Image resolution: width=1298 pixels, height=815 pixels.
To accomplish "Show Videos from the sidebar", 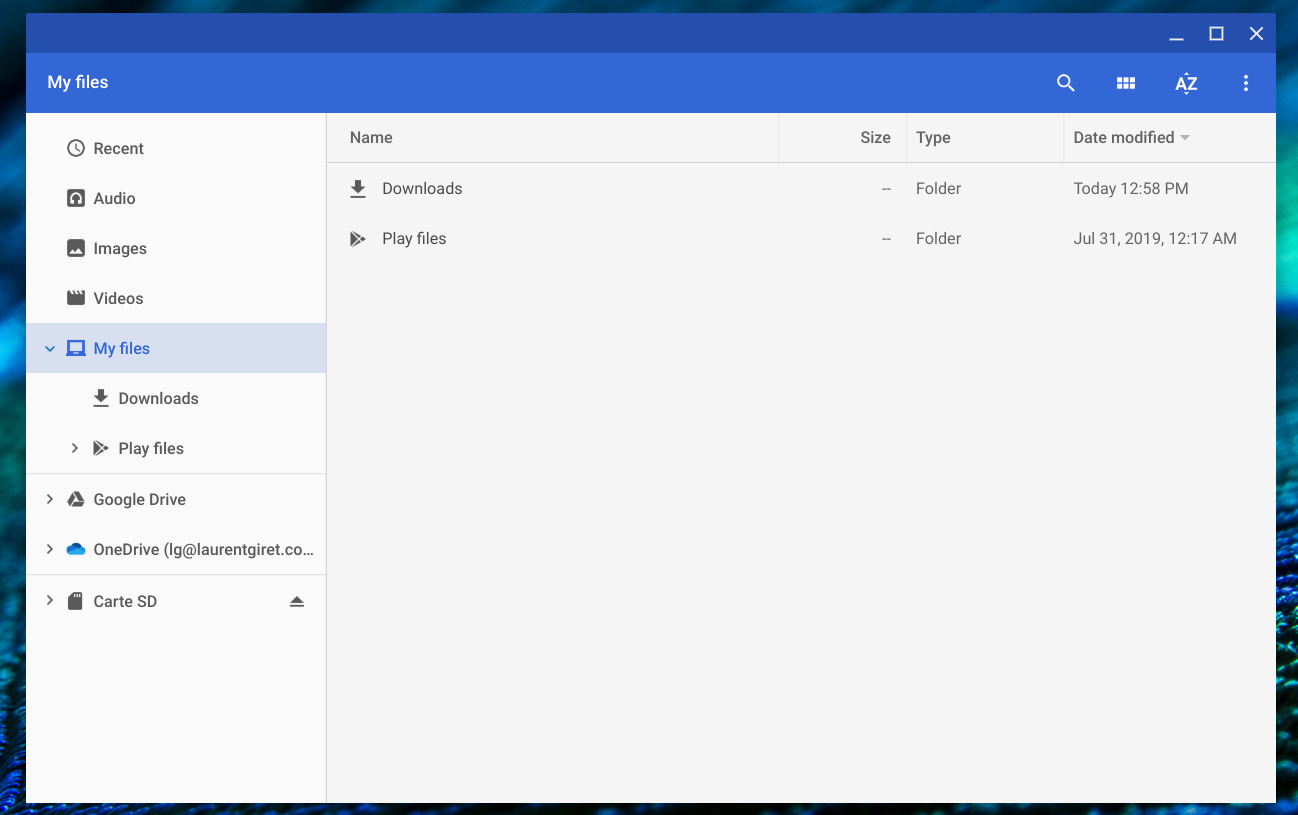I will [118, 298].
